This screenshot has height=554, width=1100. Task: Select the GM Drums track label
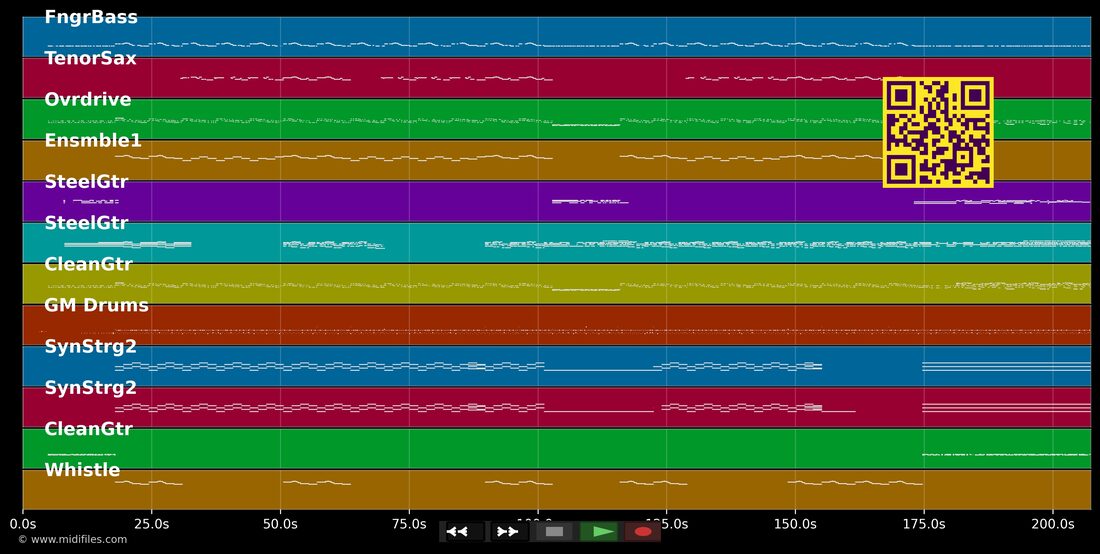pos(96,306)
